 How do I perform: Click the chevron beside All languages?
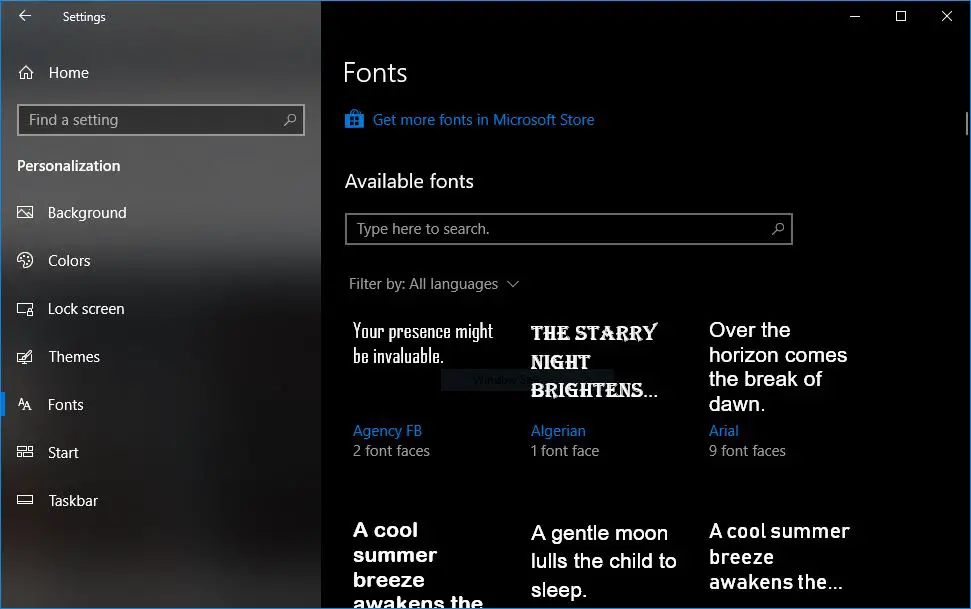[513, 284]
